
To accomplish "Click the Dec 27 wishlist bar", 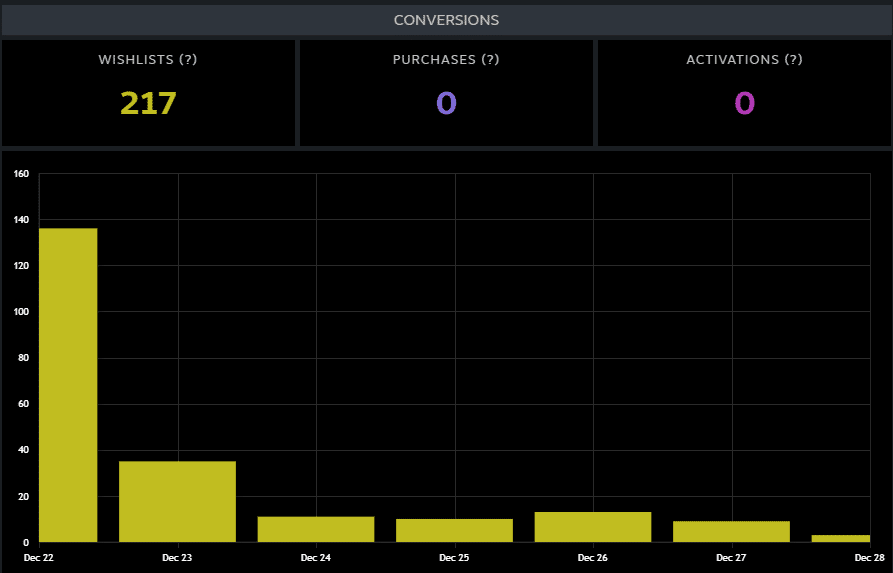I will pos(731,531).
